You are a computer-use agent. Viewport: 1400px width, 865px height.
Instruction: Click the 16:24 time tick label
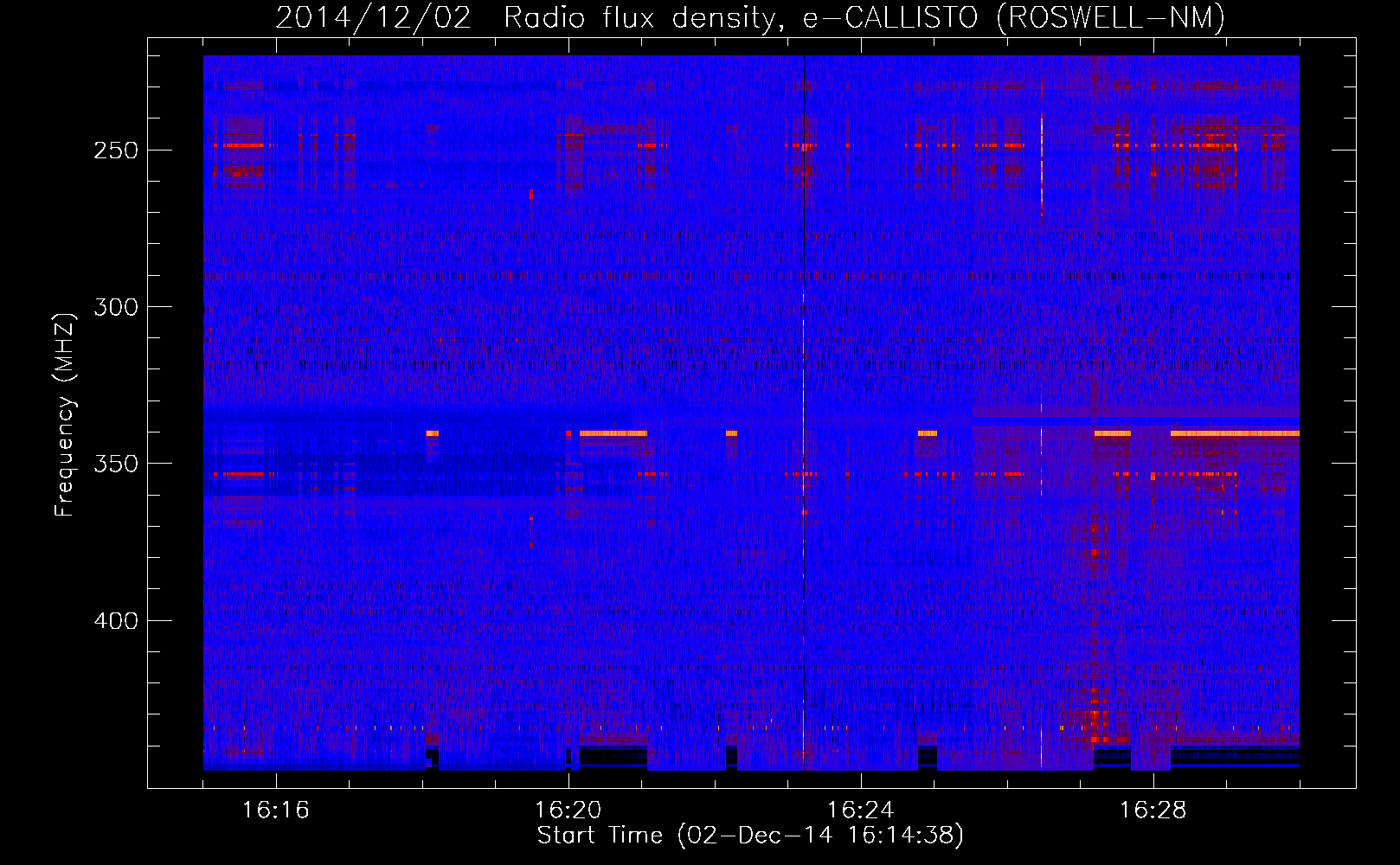pos(860,811)
